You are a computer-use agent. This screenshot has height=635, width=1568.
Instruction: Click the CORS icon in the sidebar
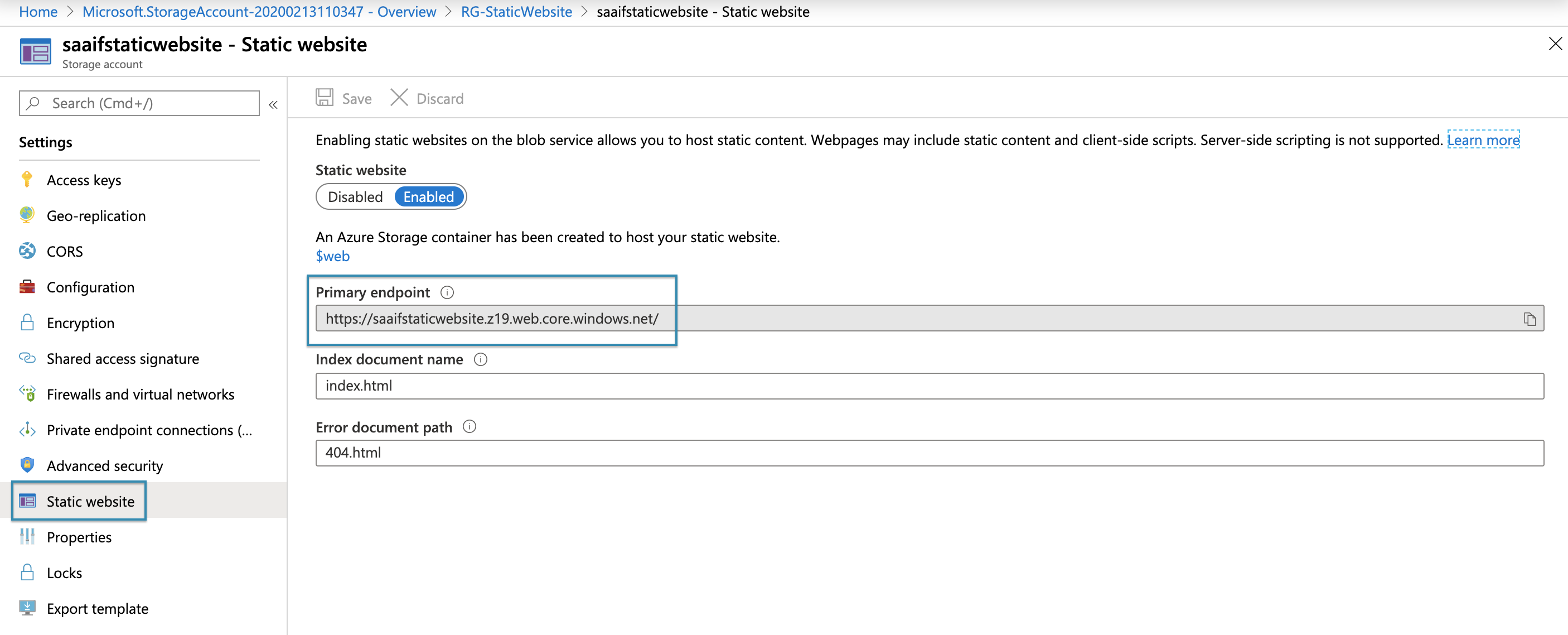click(x=27, y=251)
